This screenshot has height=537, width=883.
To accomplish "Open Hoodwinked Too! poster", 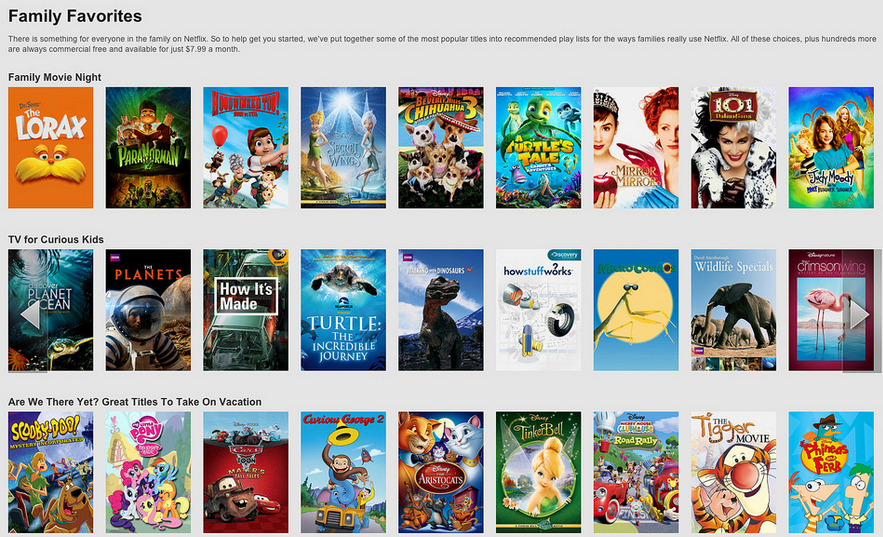I will [246, 147].
